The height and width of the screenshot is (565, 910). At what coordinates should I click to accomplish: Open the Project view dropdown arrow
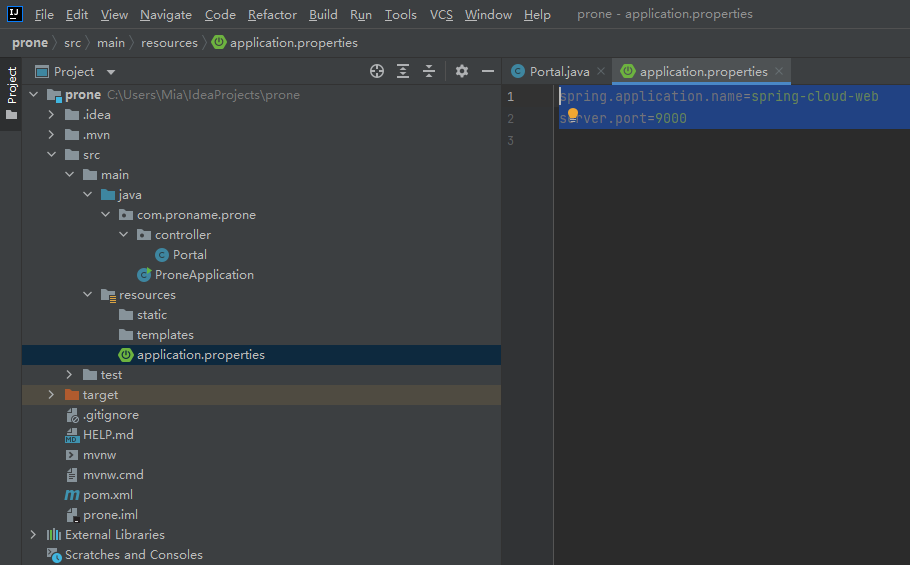tap(111, 72)
